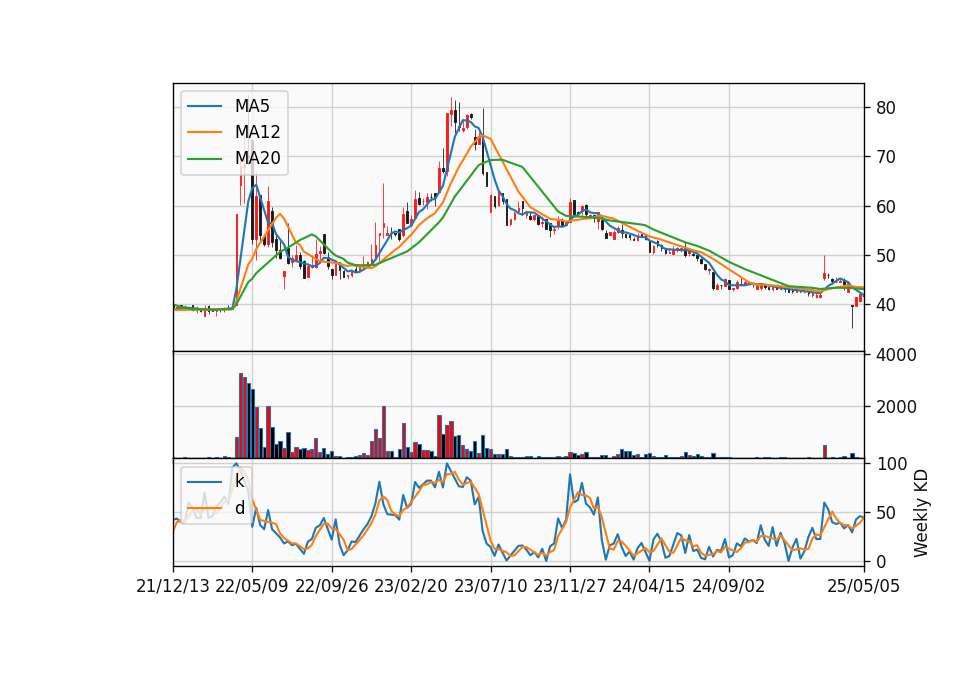Screen dimensions: 960x690
Task: Click the 23/11/27 date tick label
Action: [570, 587]
